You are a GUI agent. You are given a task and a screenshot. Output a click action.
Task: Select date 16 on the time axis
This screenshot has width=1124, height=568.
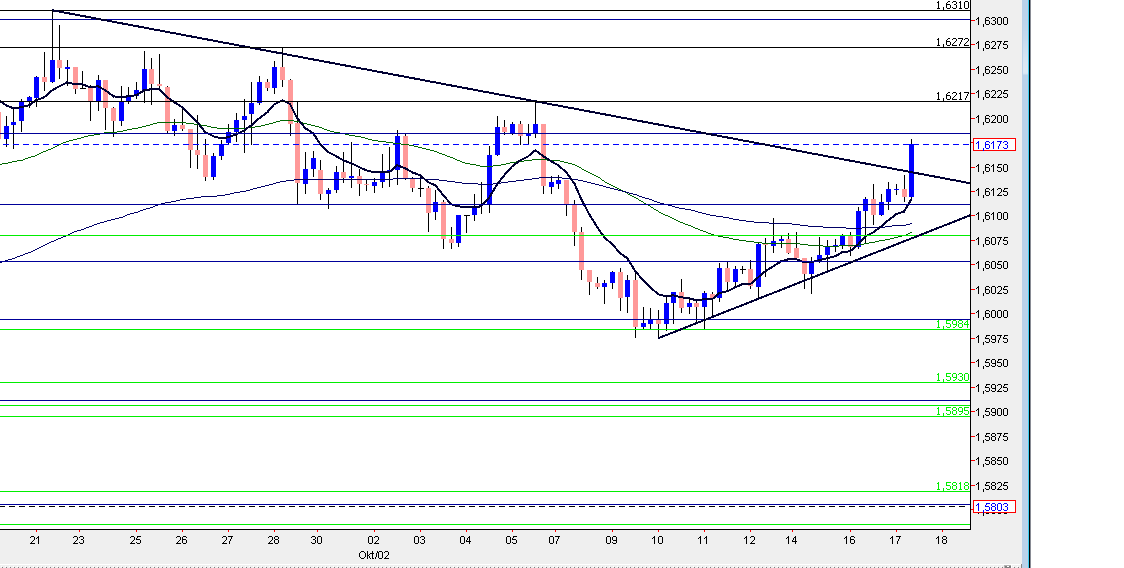pos(849,540)
